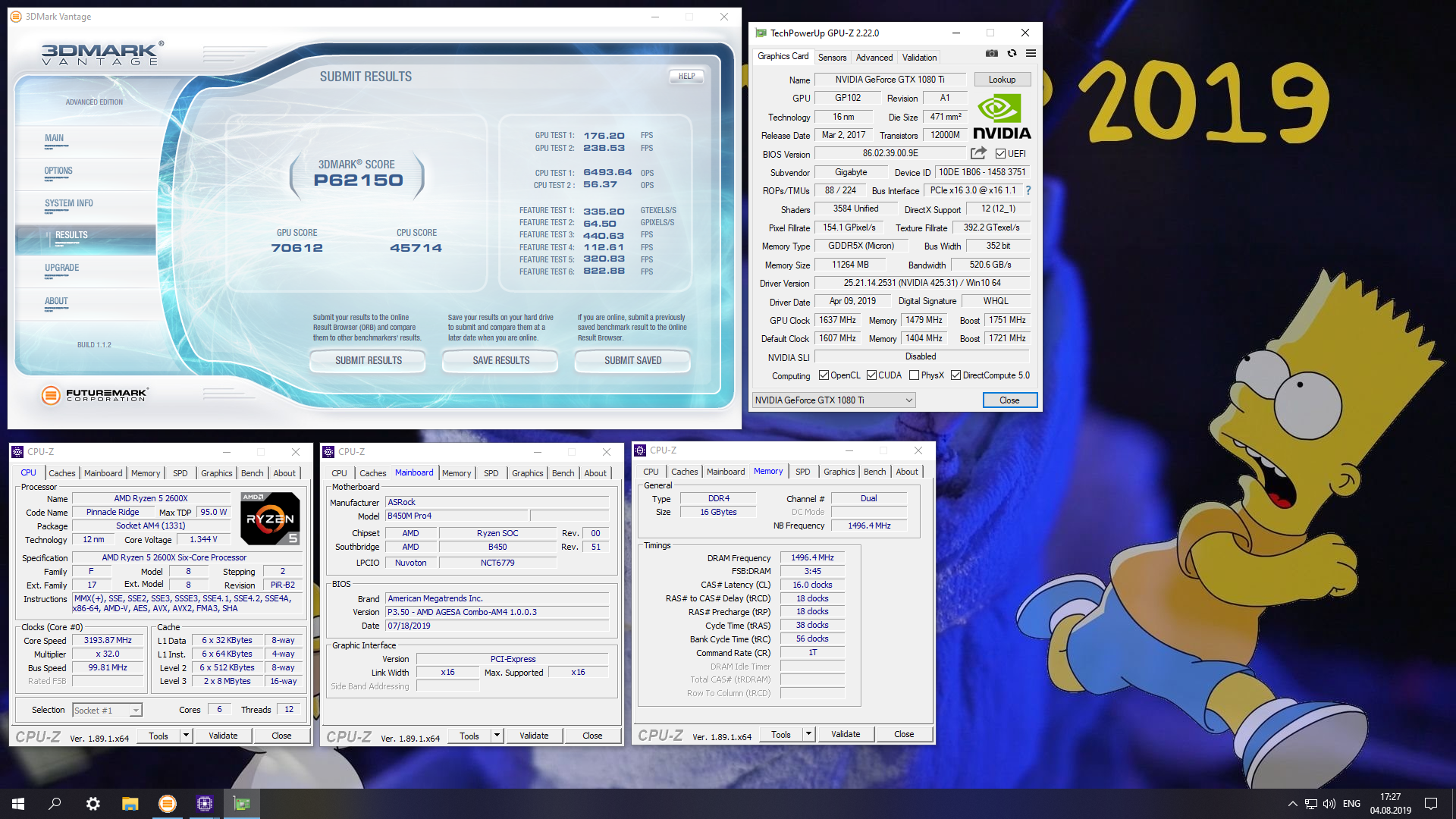Viewport: 1456px width, 819px height.
Task: Toggle the OpenCL checkbox
Action: click(x=824, y=375)
